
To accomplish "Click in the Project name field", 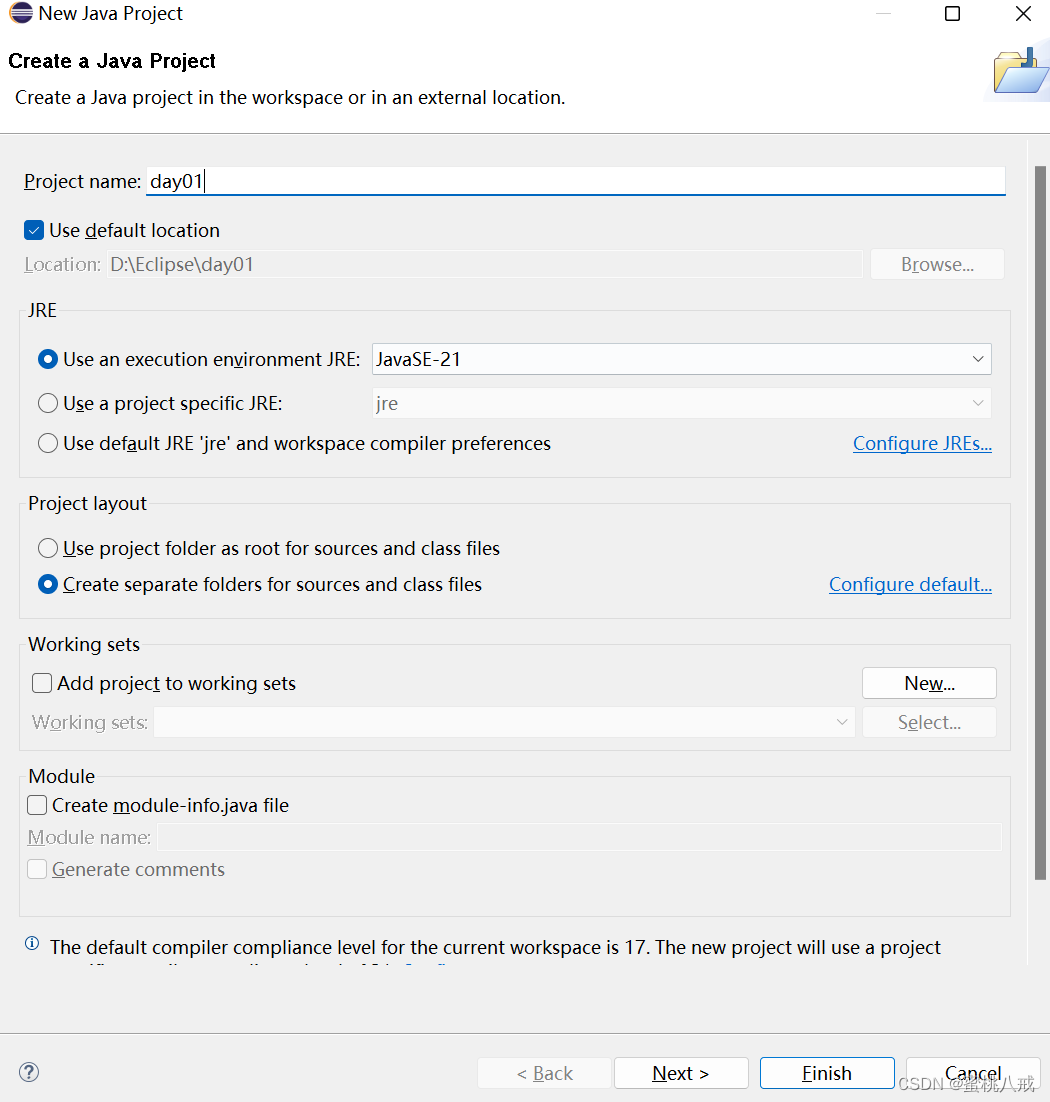I will [x=576, y=181].
